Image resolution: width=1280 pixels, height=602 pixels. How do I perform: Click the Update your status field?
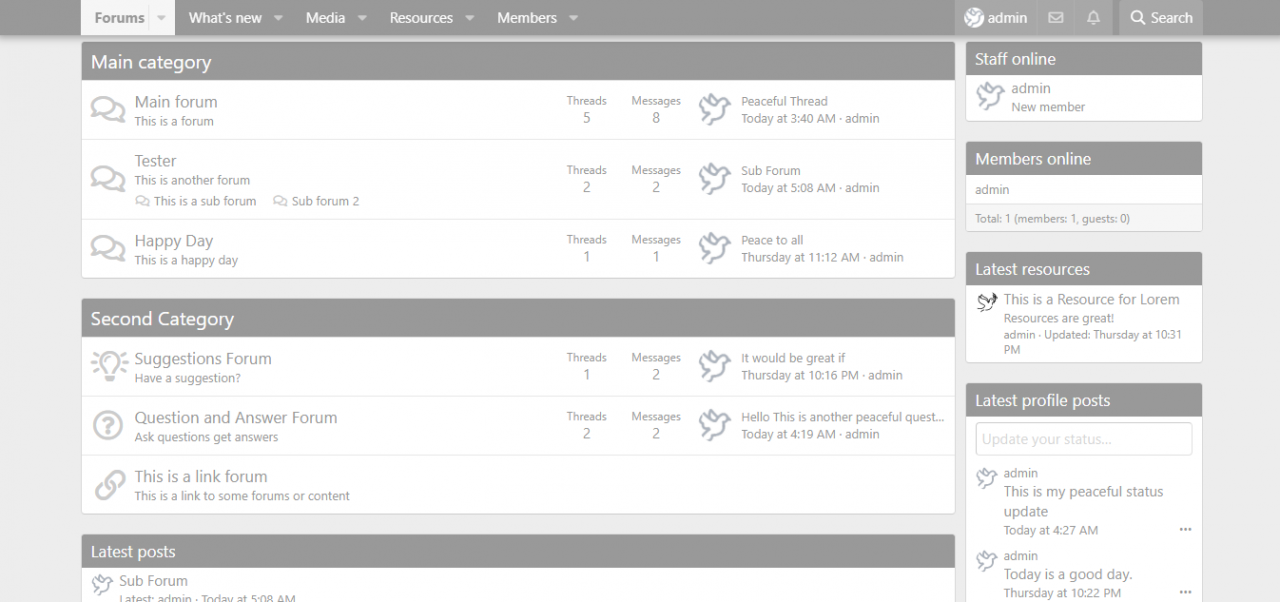(1084, 439)
